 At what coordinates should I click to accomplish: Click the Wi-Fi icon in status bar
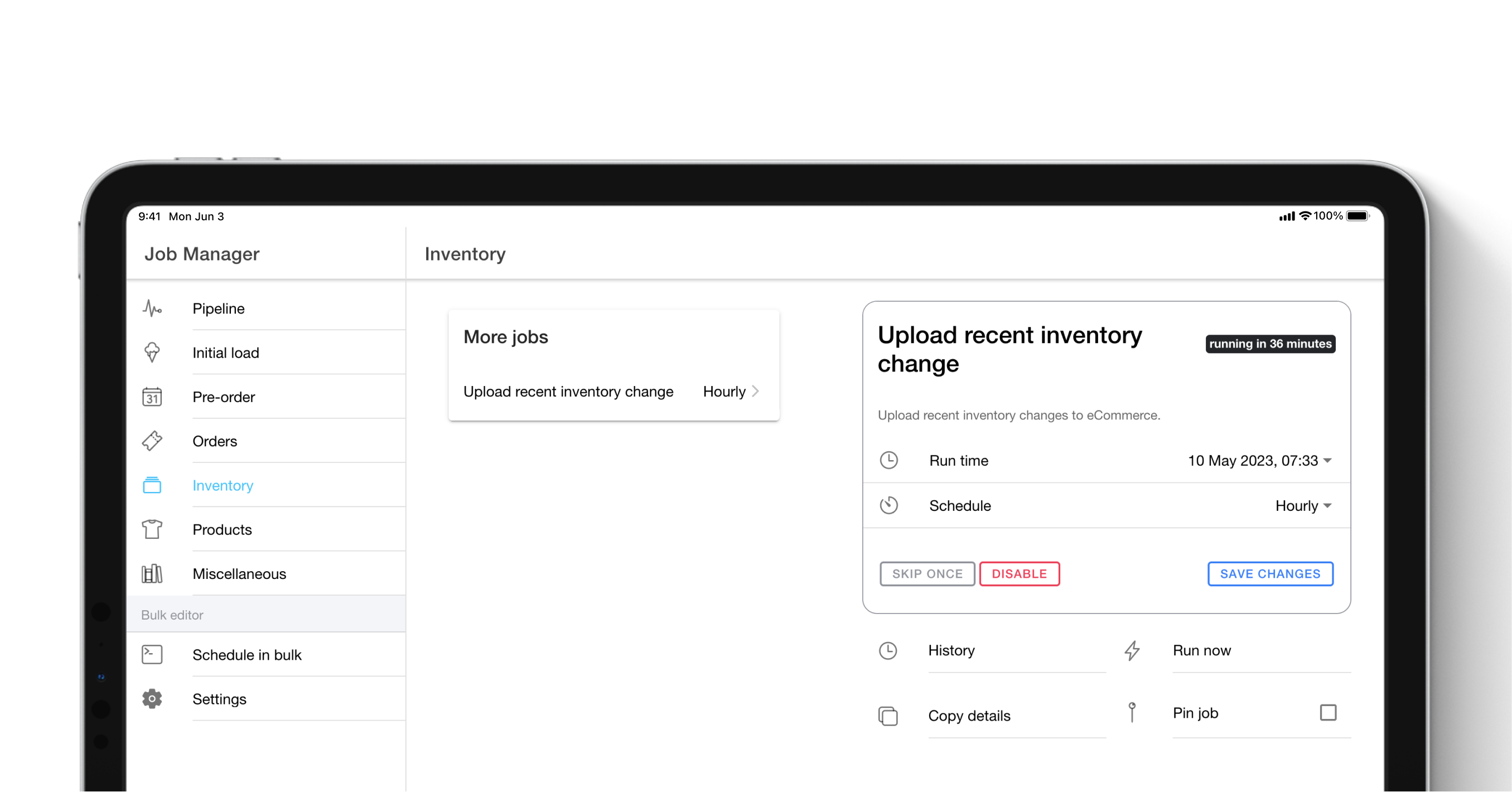coord(1305,216)
